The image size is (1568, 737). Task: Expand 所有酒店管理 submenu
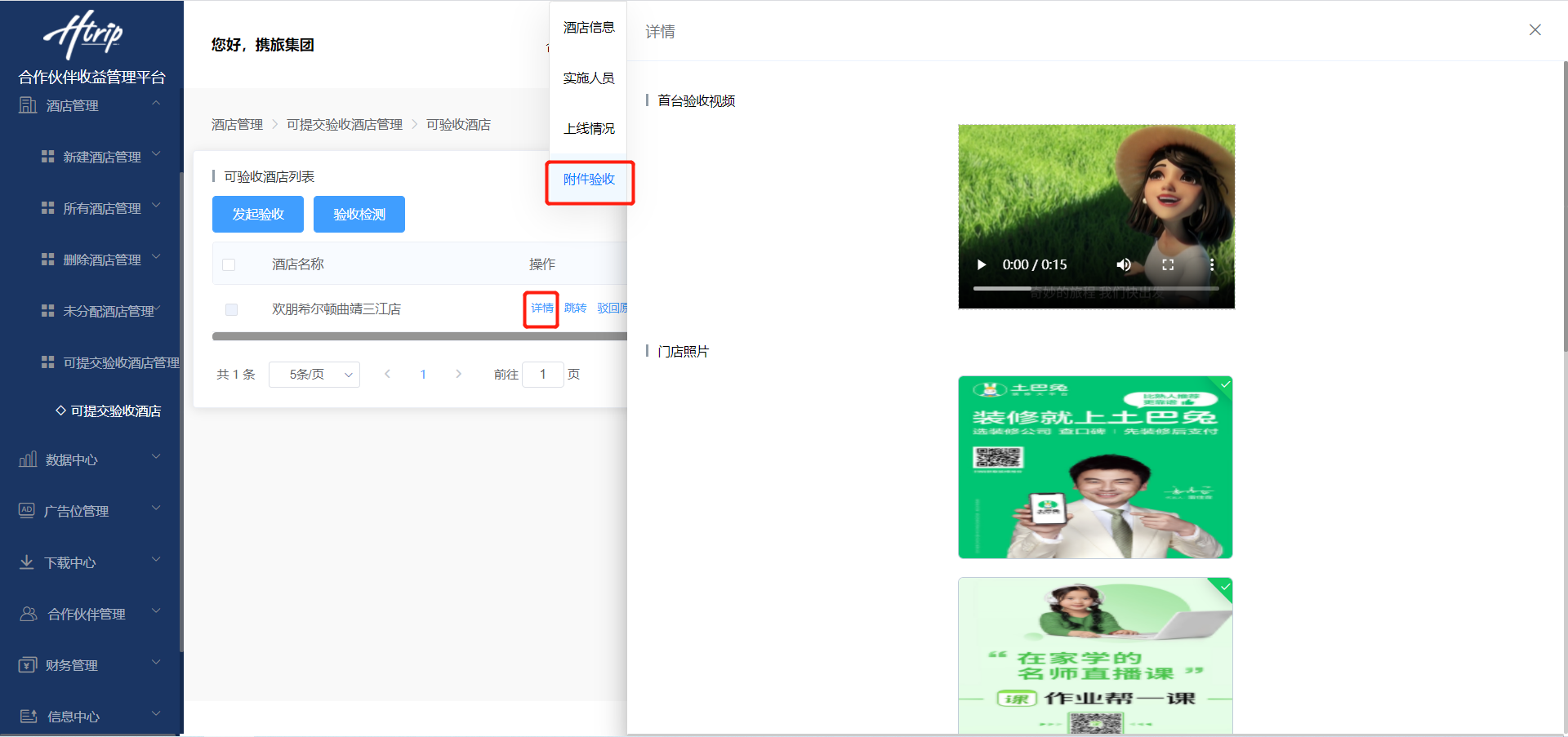[x=156, y=205]
